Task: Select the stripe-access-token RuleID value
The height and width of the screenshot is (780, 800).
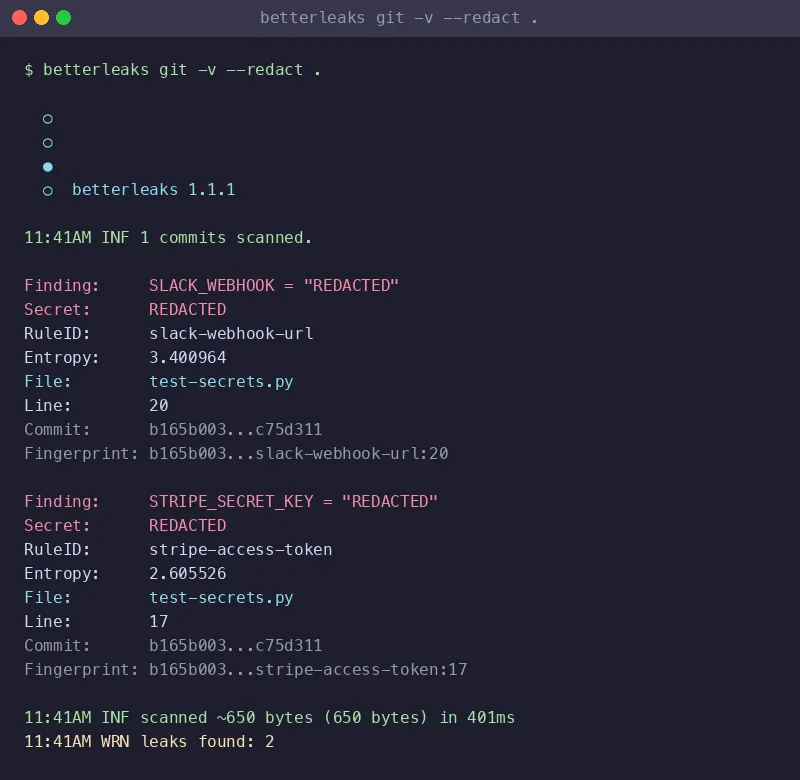Action: click(x=239, y=549)
